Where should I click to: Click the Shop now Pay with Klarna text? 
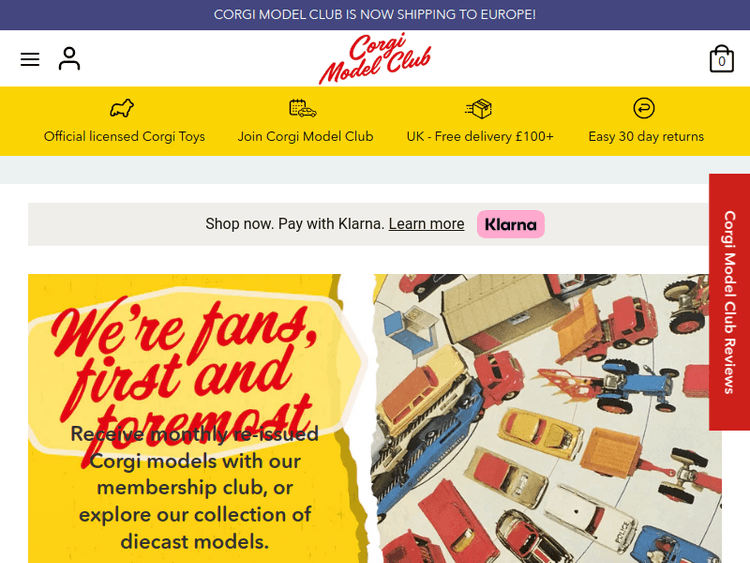click(295, 224)
